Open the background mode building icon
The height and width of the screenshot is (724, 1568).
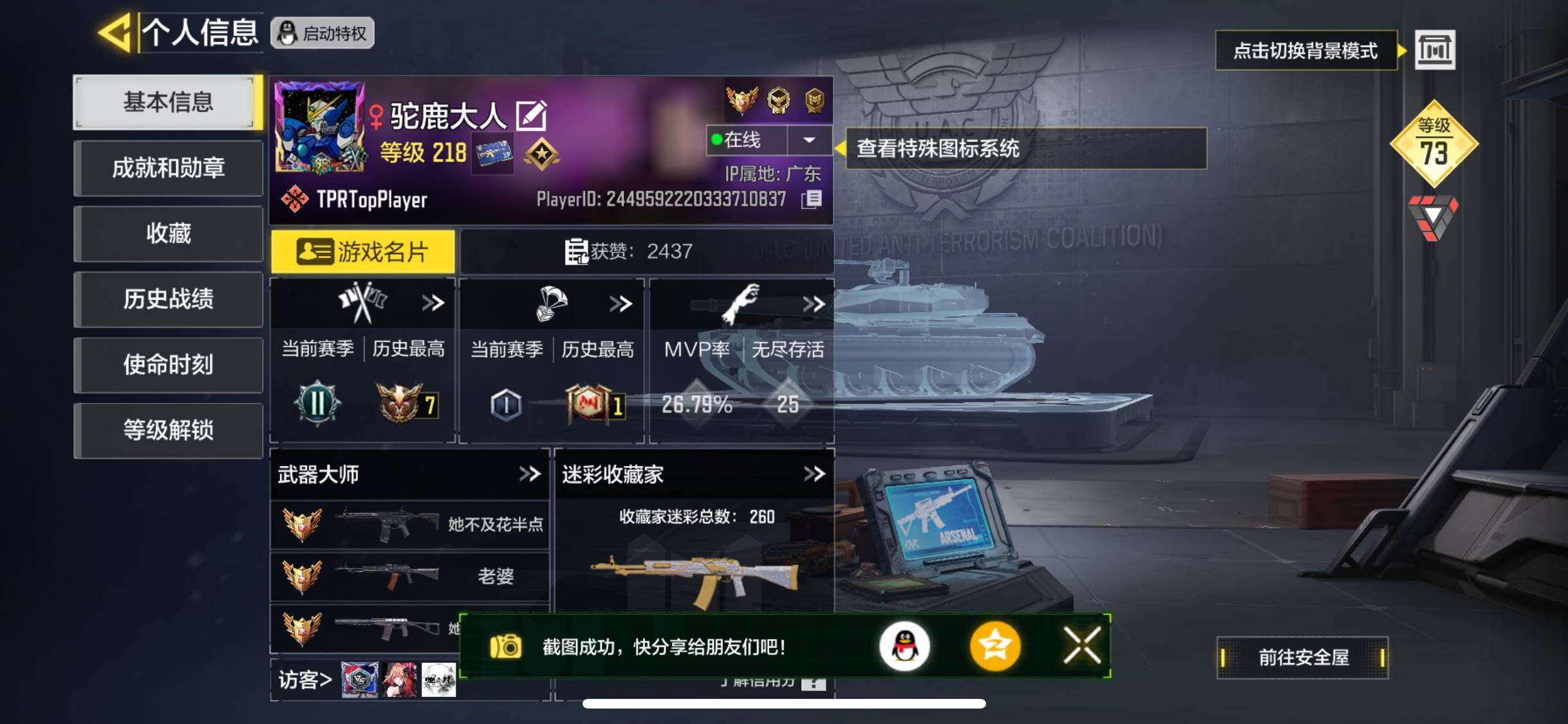pos(1435,50)
